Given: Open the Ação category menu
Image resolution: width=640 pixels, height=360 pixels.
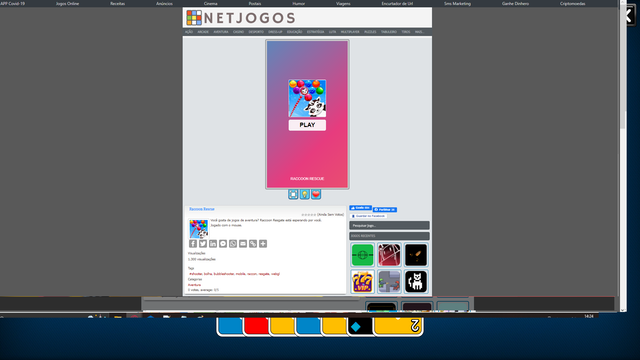Looking at the screenshot, I should (x=189, y=32).
